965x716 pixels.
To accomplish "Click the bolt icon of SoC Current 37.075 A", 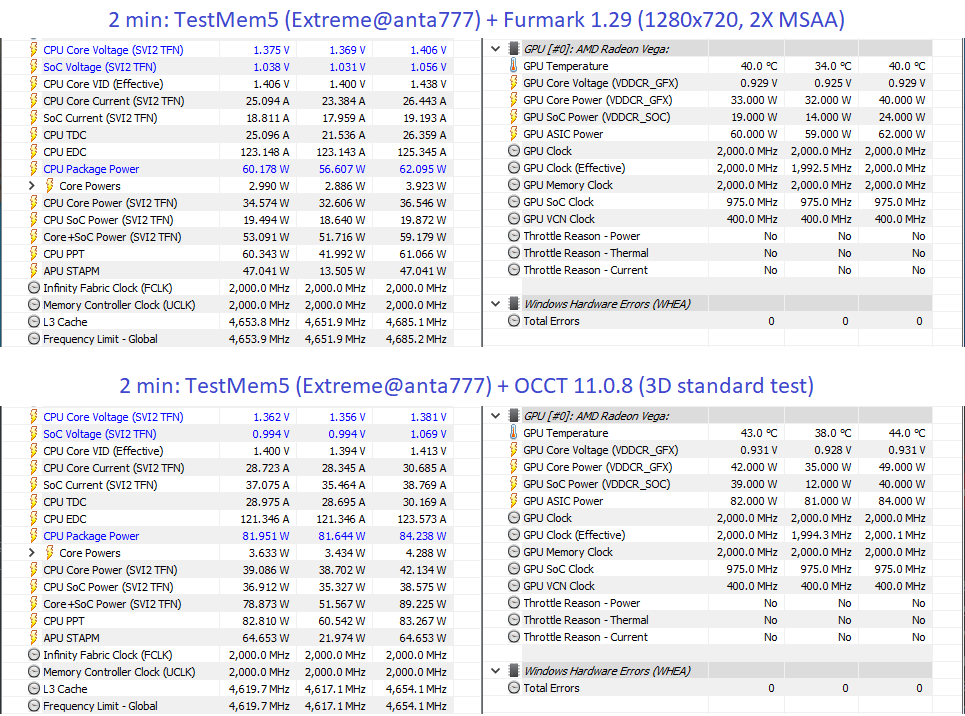I will pyautogui.click(x=34, y=485).
